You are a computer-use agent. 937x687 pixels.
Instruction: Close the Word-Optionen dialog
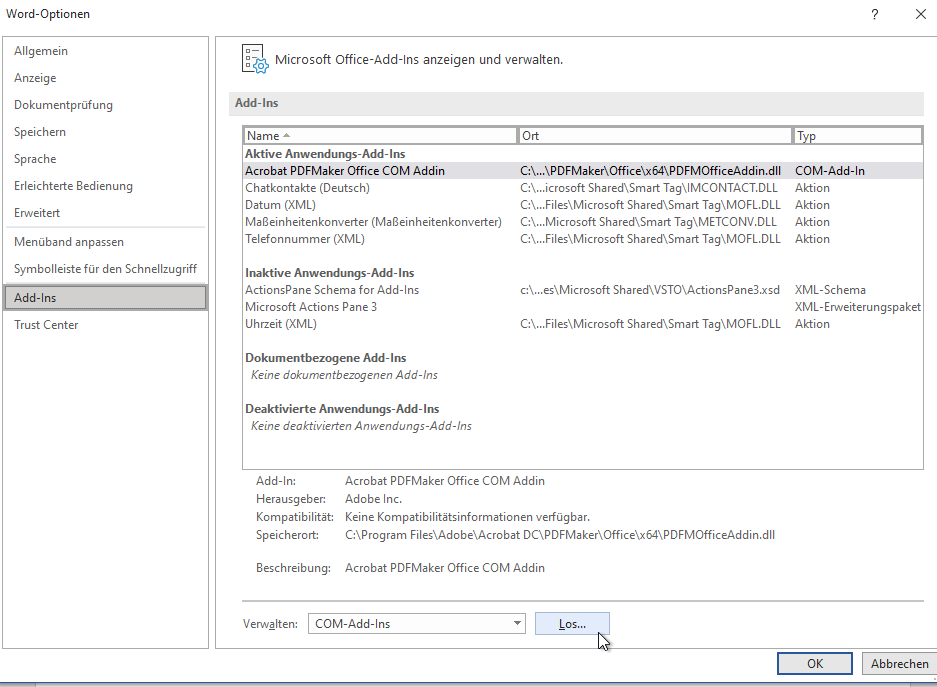pos(920,14)
